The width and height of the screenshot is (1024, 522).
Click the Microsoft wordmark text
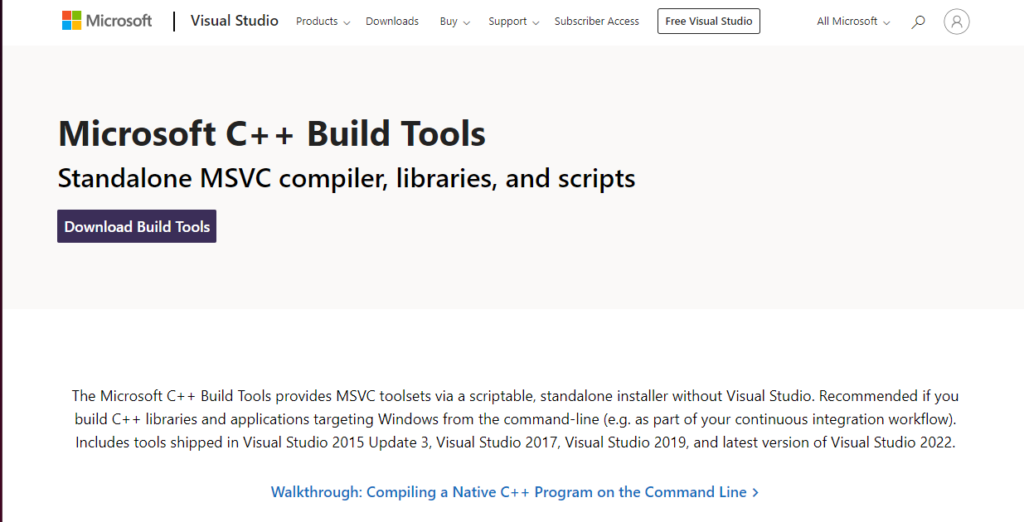[x=119, y=21]
